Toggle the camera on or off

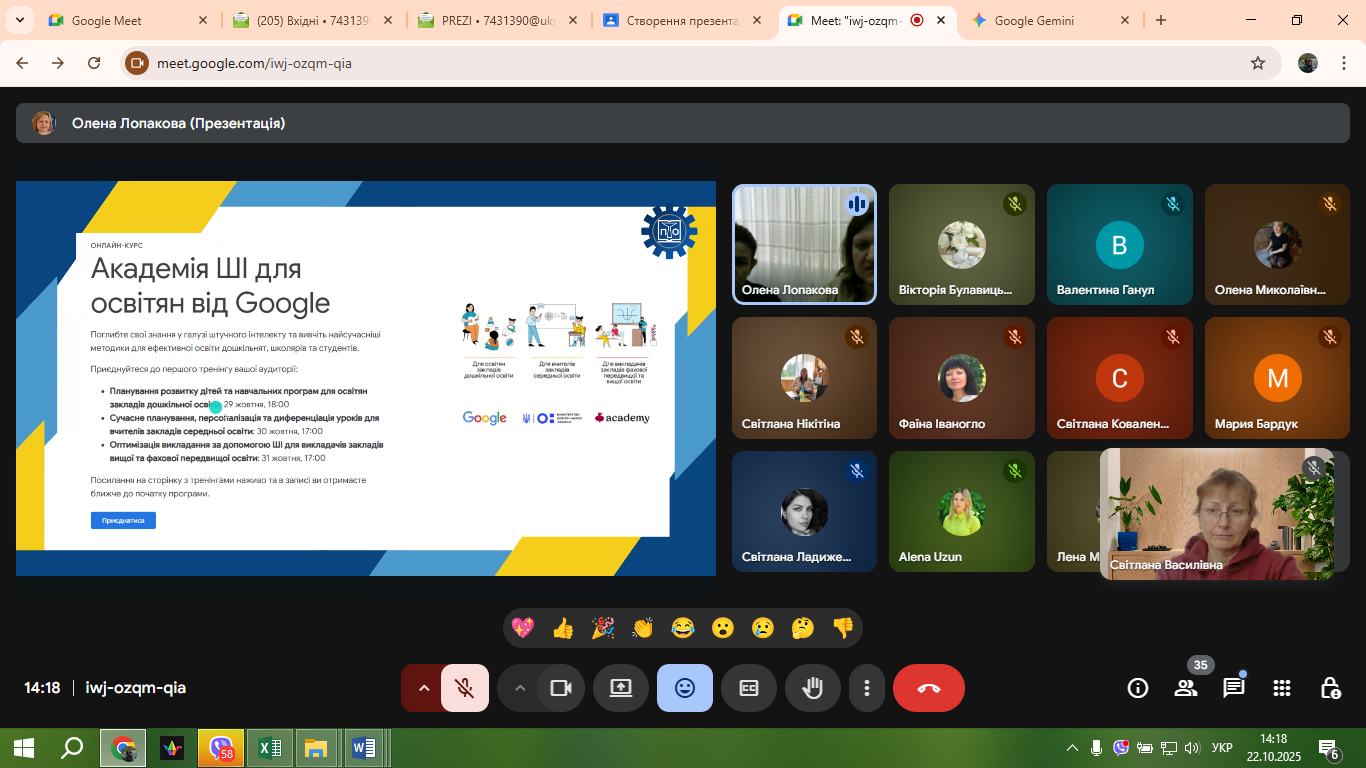click(561, 688)
